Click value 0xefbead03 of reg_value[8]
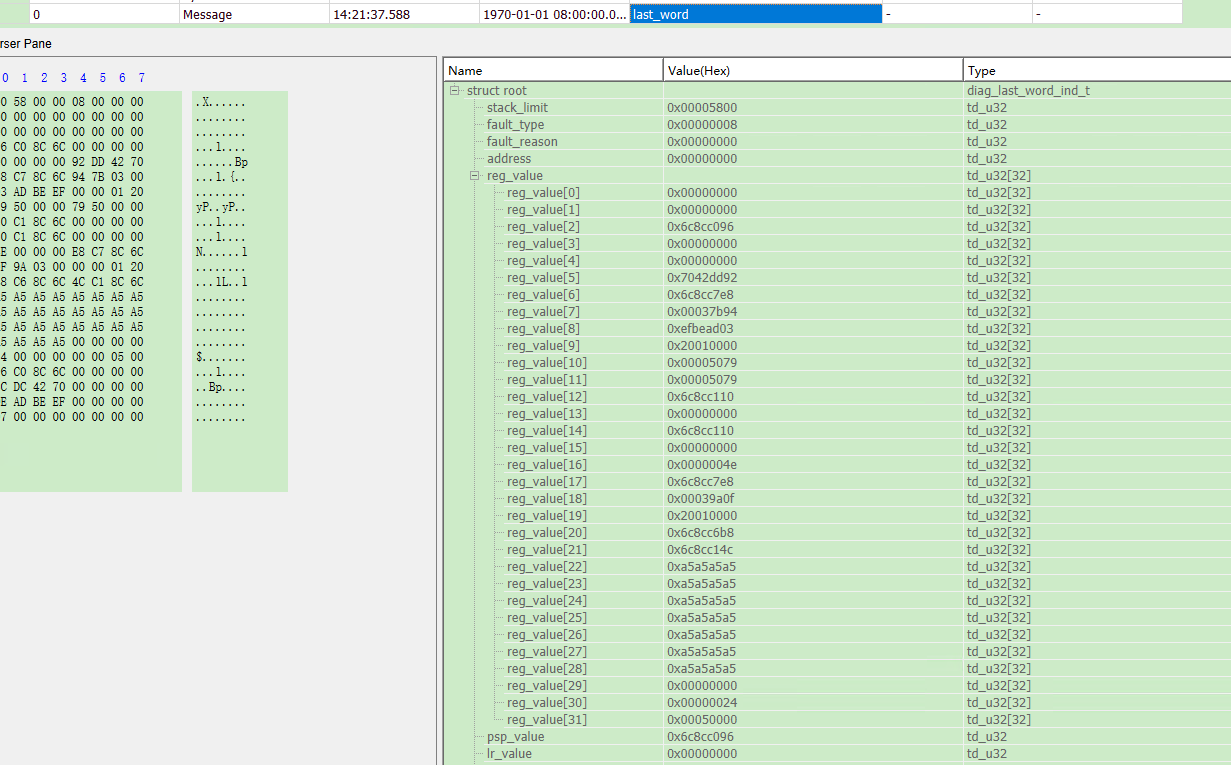The height and width of the screenshot is (765, 1231). 700,329
